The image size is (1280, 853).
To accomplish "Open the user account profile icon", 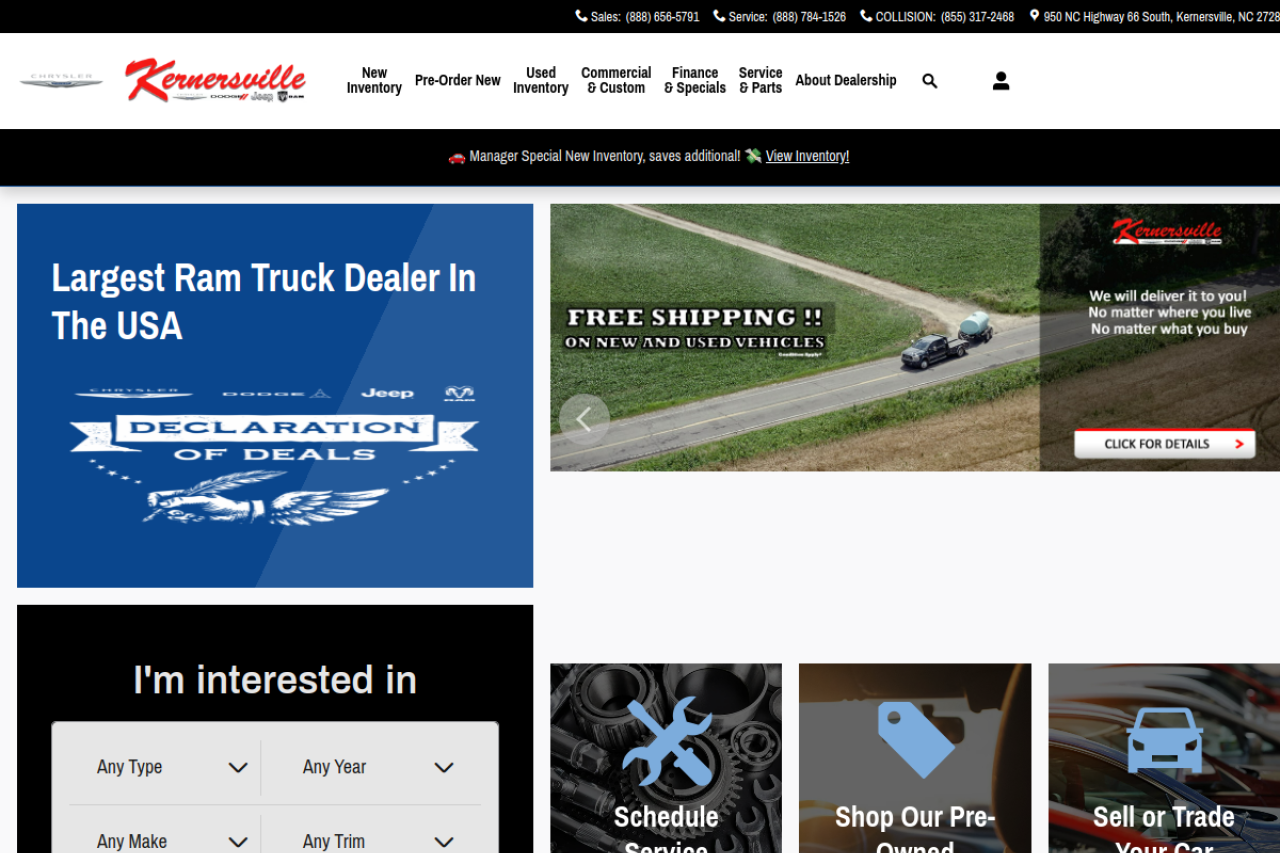I will (x=1001, y=81).
